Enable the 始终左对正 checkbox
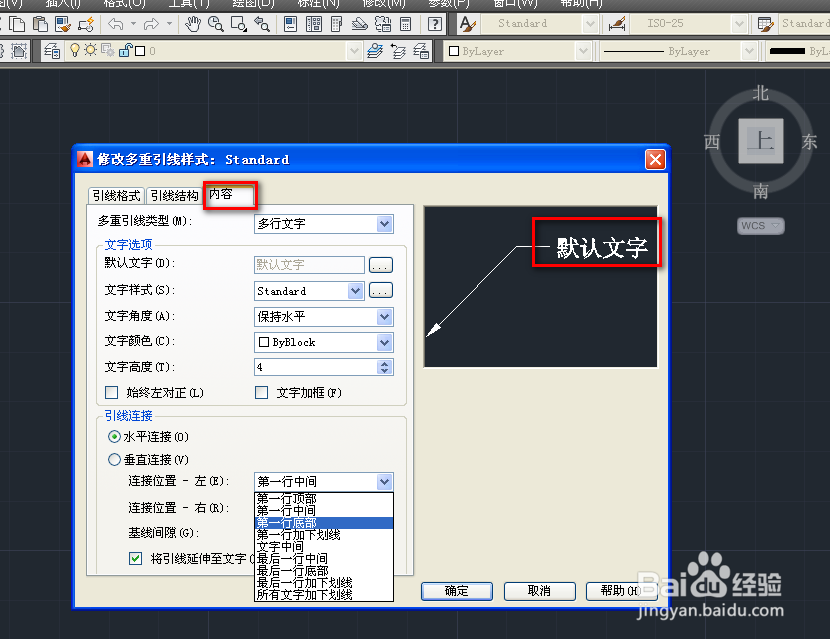The height and width of the screenshot is (639, 830). point(111,392)
